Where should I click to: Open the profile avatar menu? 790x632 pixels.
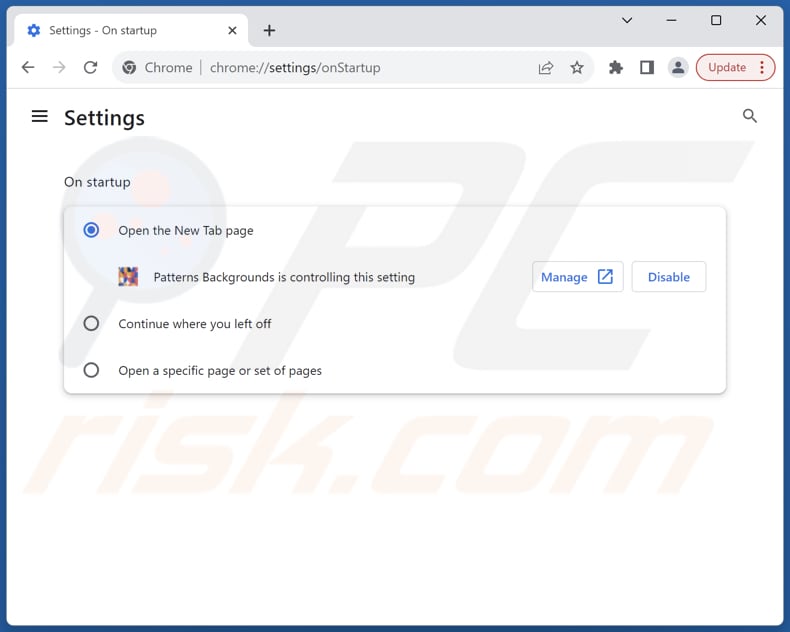pyautogui.click(x=678, y=68)
